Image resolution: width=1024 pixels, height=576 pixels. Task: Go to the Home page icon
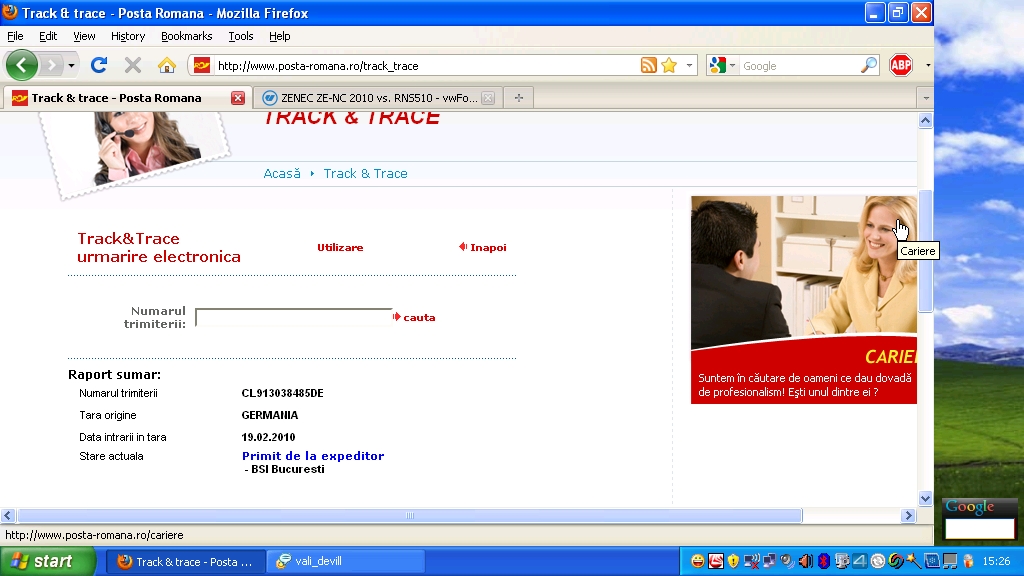tap(167, 65)
